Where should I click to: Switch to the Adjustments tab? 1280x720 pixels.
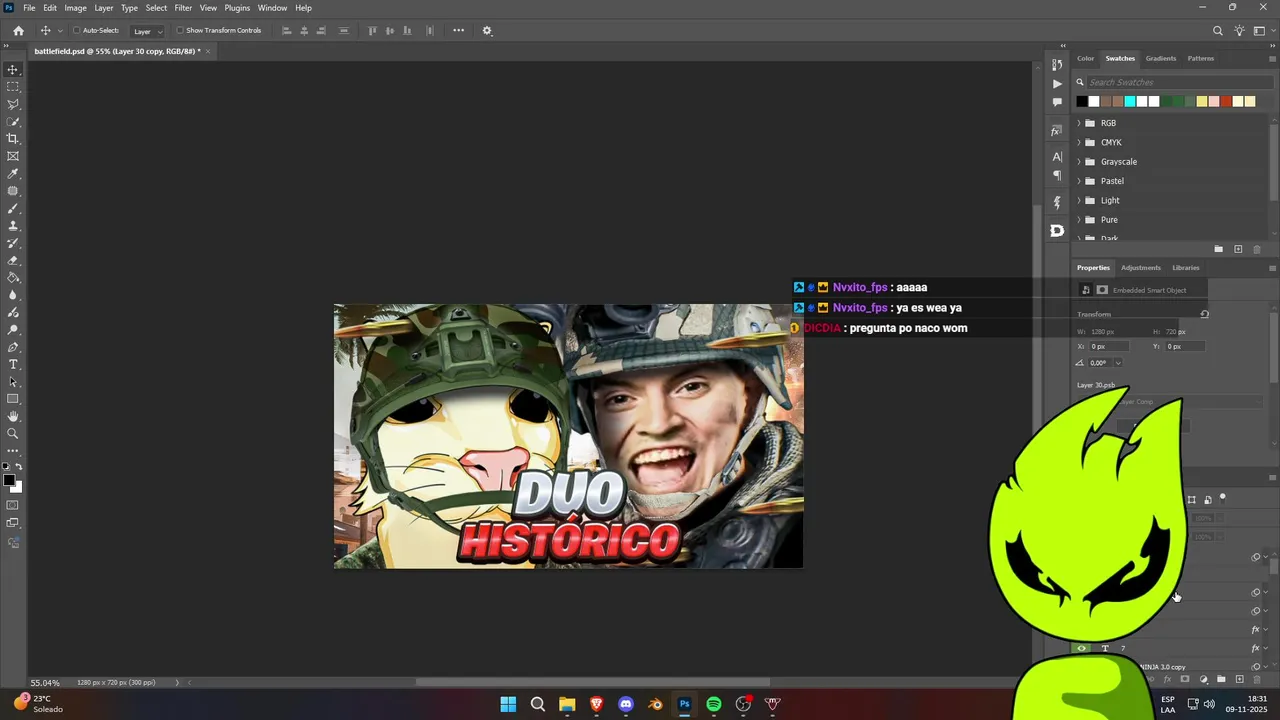point(1141,268)
